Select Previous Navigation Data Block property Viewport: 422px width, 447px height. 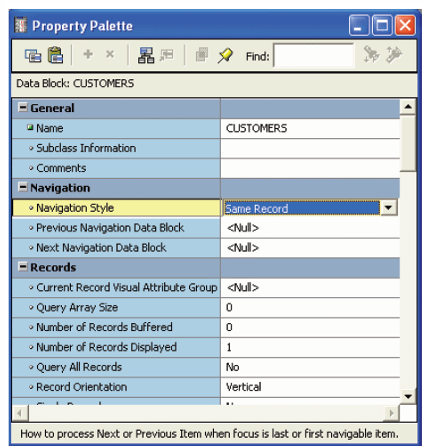point(116,228)
